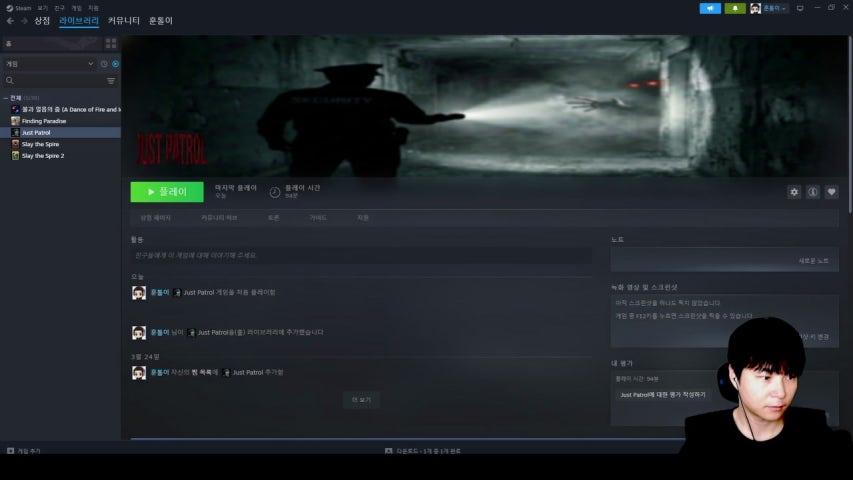The image size is (853, 480).
Task: Open the green notifications bell
Action: click(x=735, y=8)
